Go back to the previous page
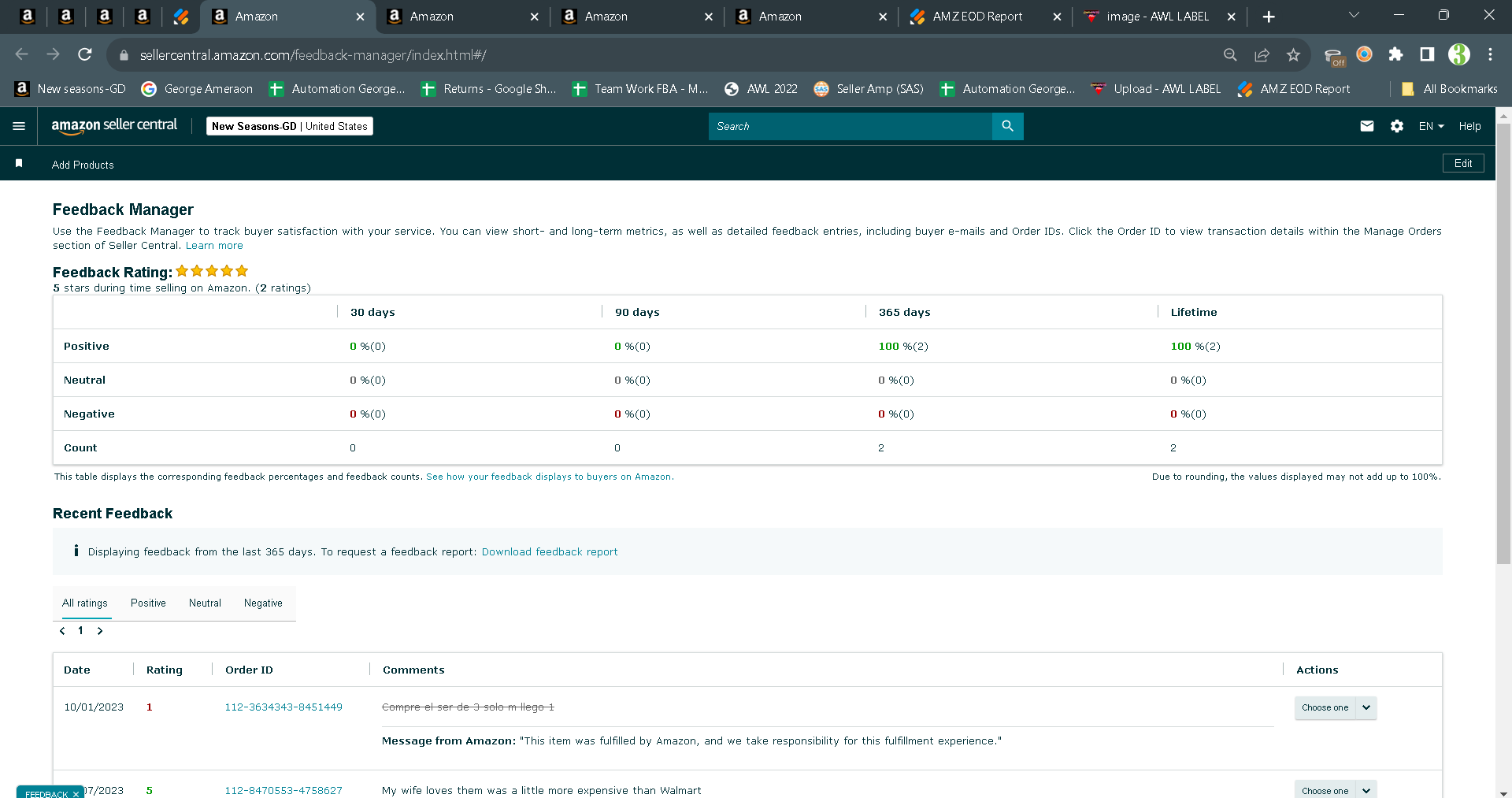 21,54
